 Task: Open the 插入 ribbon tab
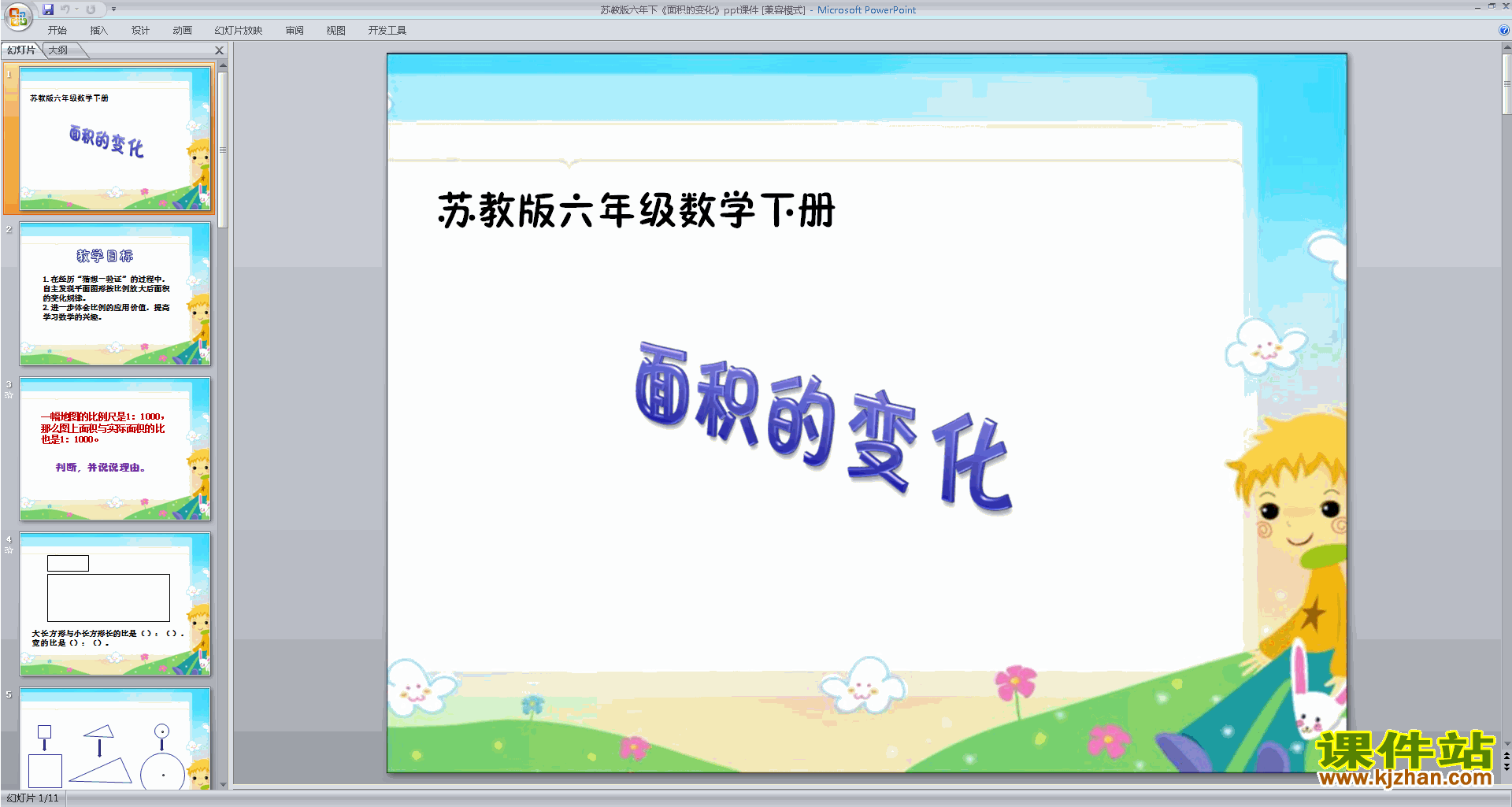(98, 31)
